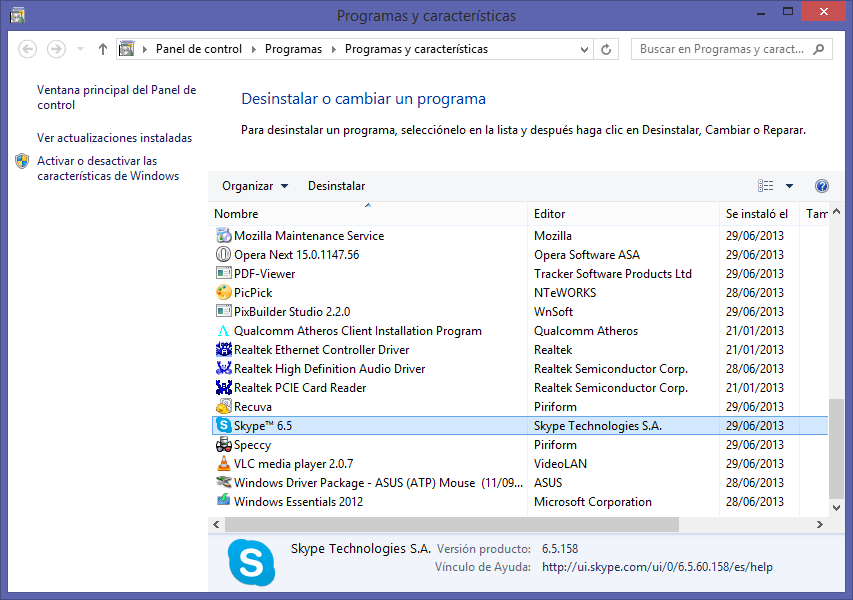Click Desinstalar in the toolbar
The image size is (853, 600).
(336, 186)
